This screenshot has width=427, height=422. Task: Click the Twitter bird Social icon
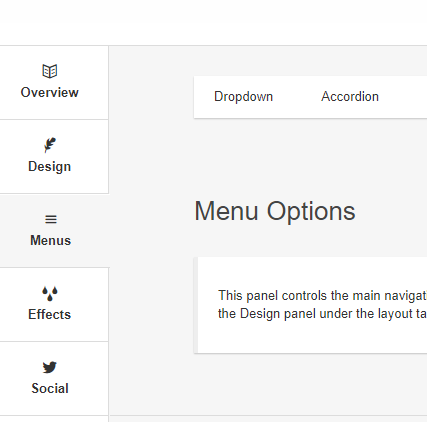click(x=50, y=367)
